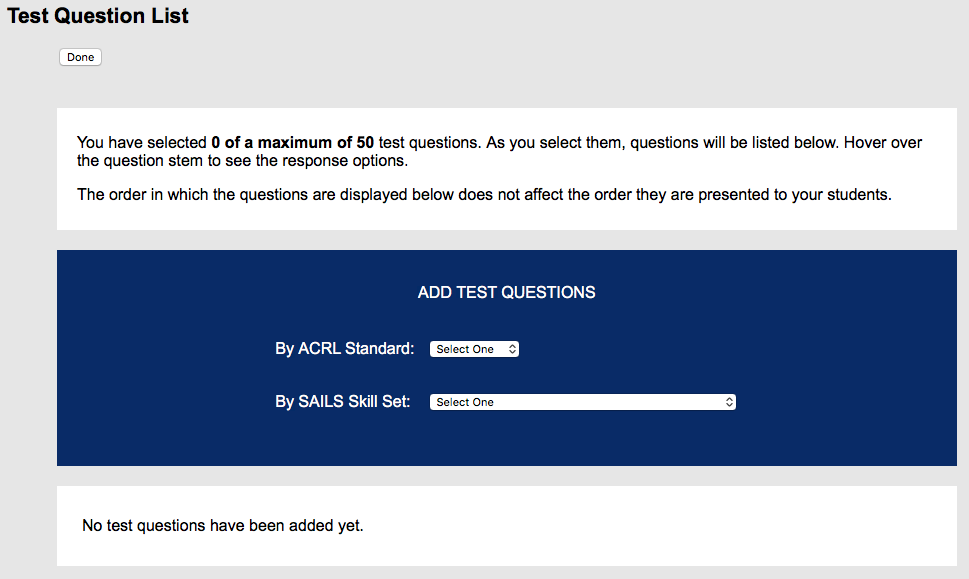Open the By SAILS Skill Set dropdown
The image size is (969, 579).
[x=583, y=402]
